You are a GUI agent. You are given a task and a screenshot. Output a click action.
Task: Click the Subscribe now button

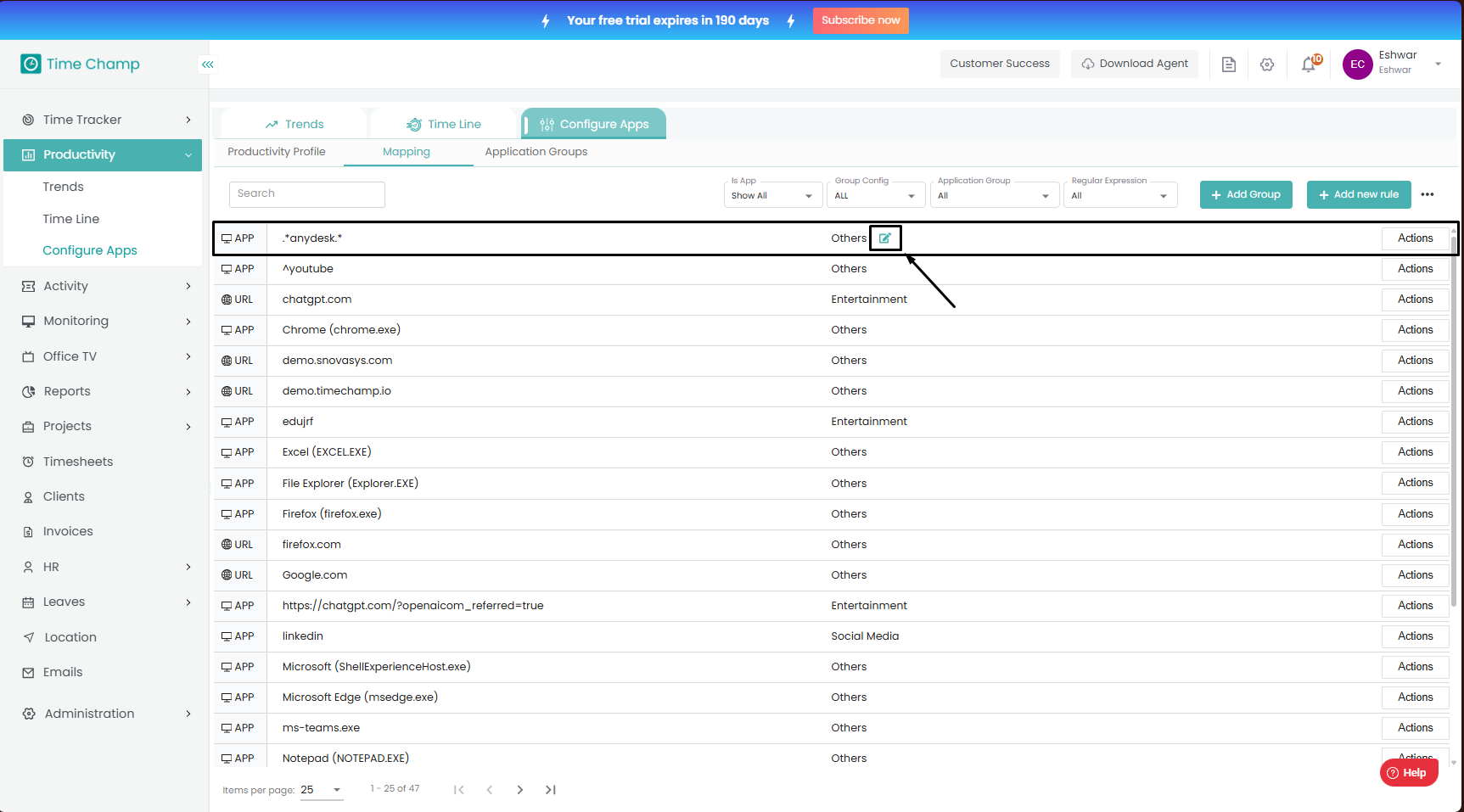coord(861,20)
